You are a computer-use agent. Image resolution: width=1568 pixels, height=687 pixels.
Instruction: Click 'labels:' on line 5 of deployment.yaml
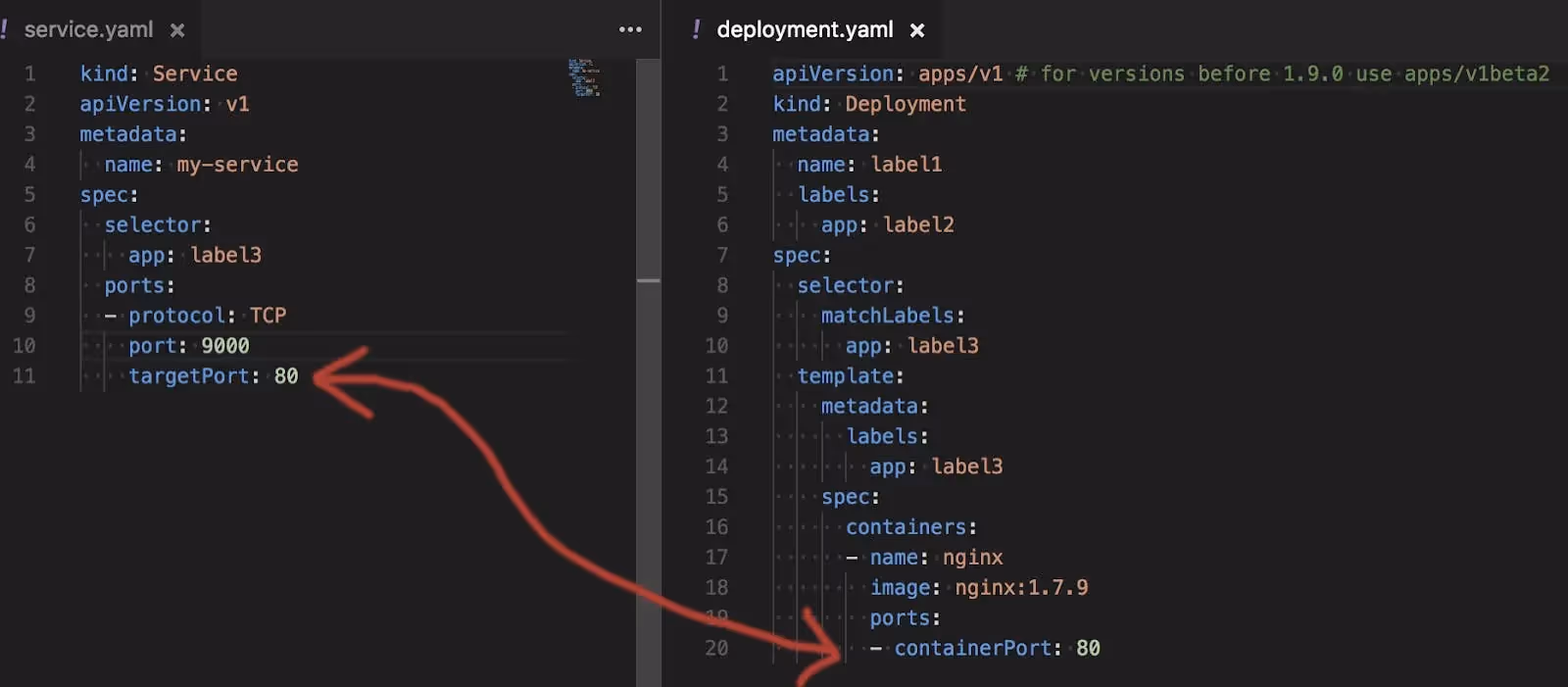[839, 195]
